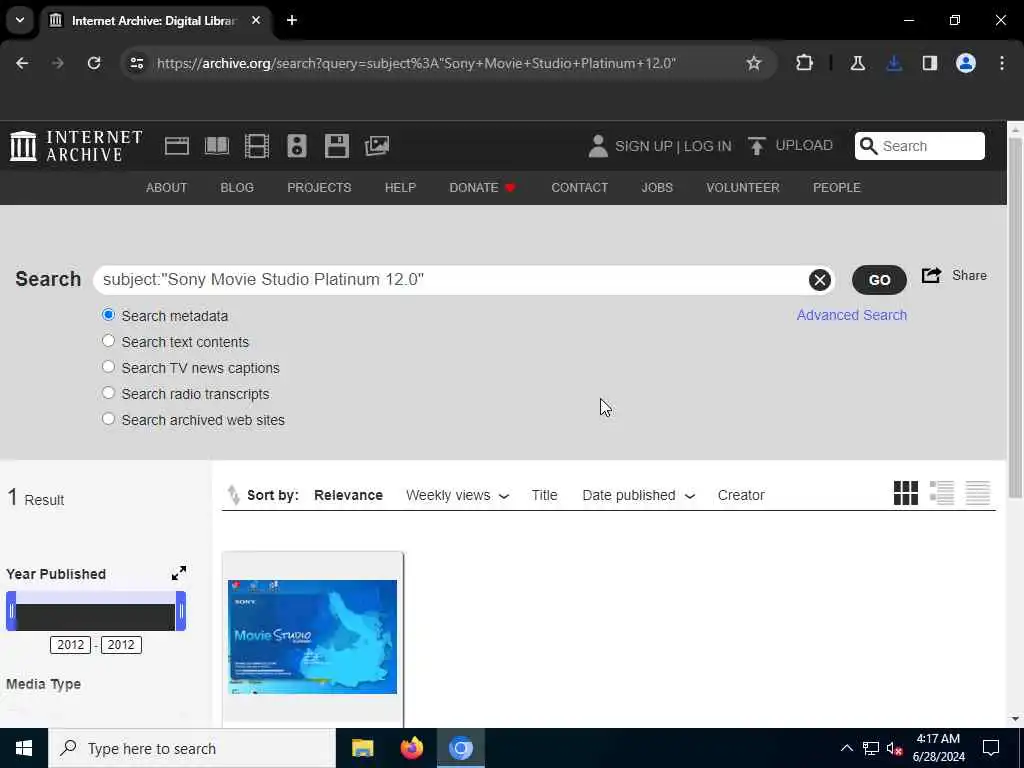Viewport: 1024px width, 768px height.
Task: Open the PROJECTS menu item
Action: 319,187
